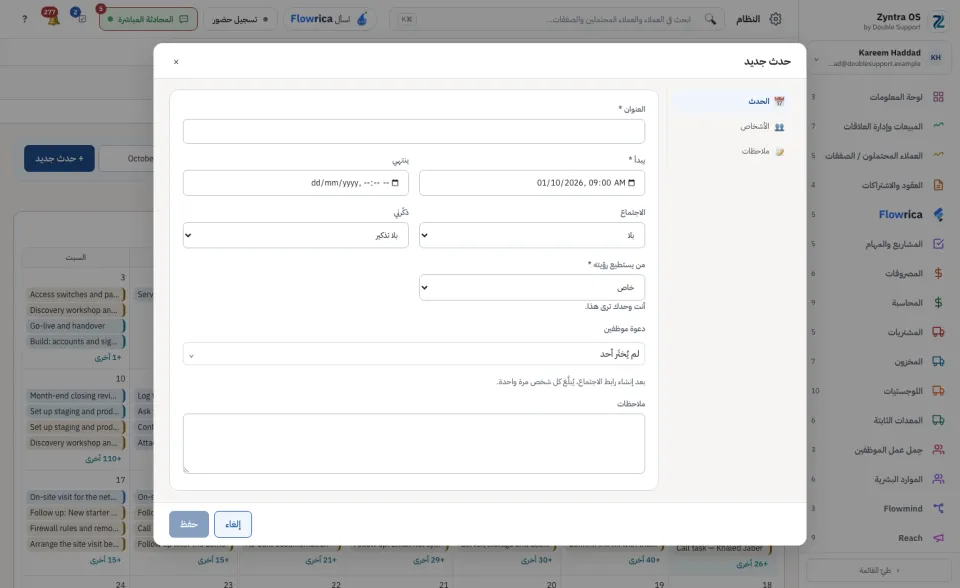Click the +110 أخرى more events link

click(103, 459)
